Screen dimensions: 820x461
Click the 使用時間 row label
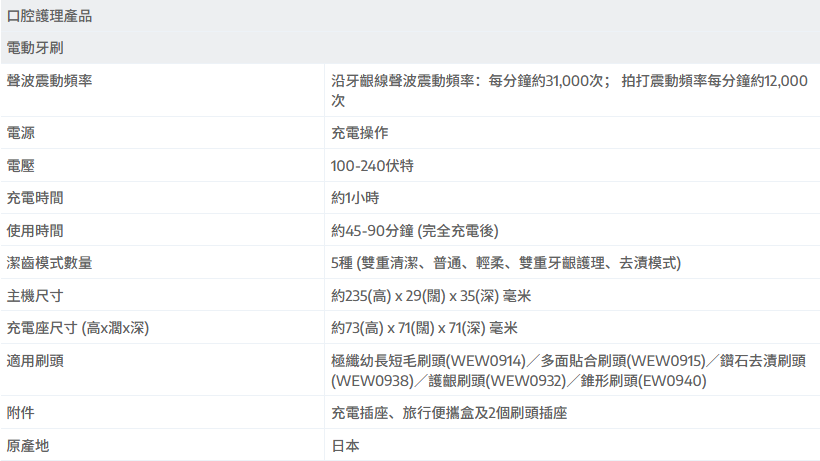click(35, 231)
